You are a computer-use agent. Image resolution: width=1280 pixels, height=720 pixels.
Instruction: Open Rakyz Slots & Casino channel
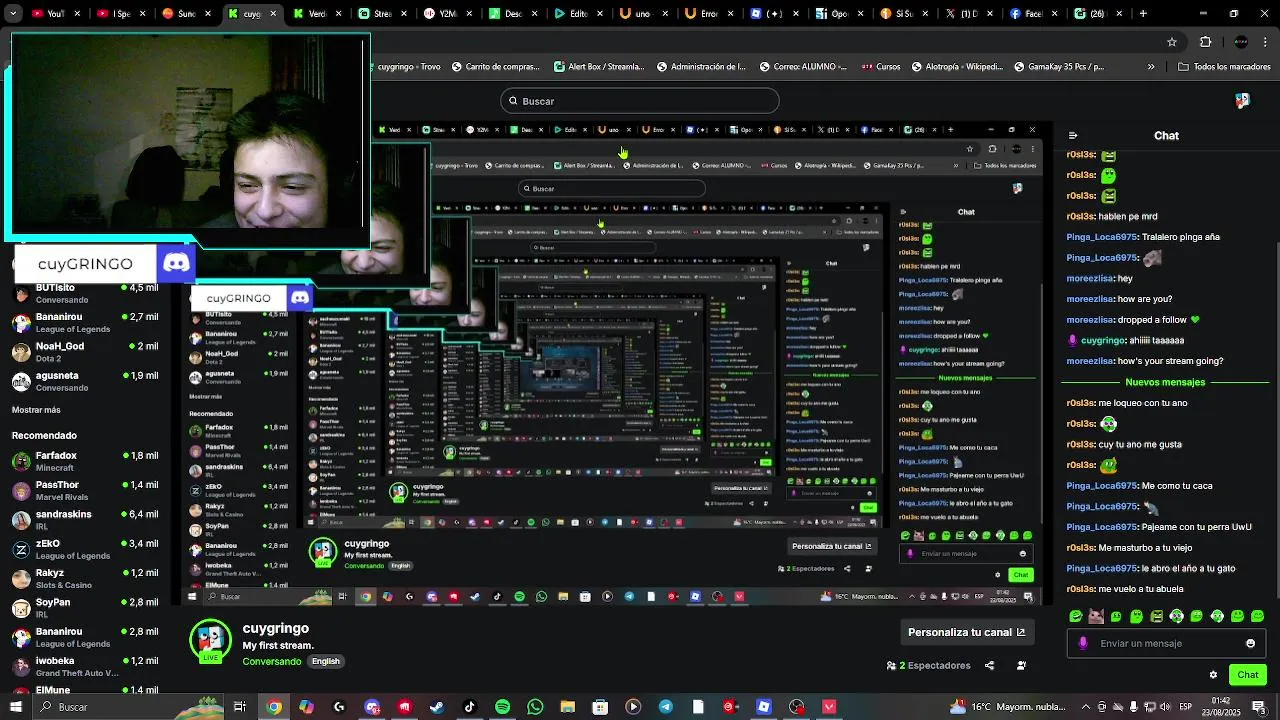83,579
